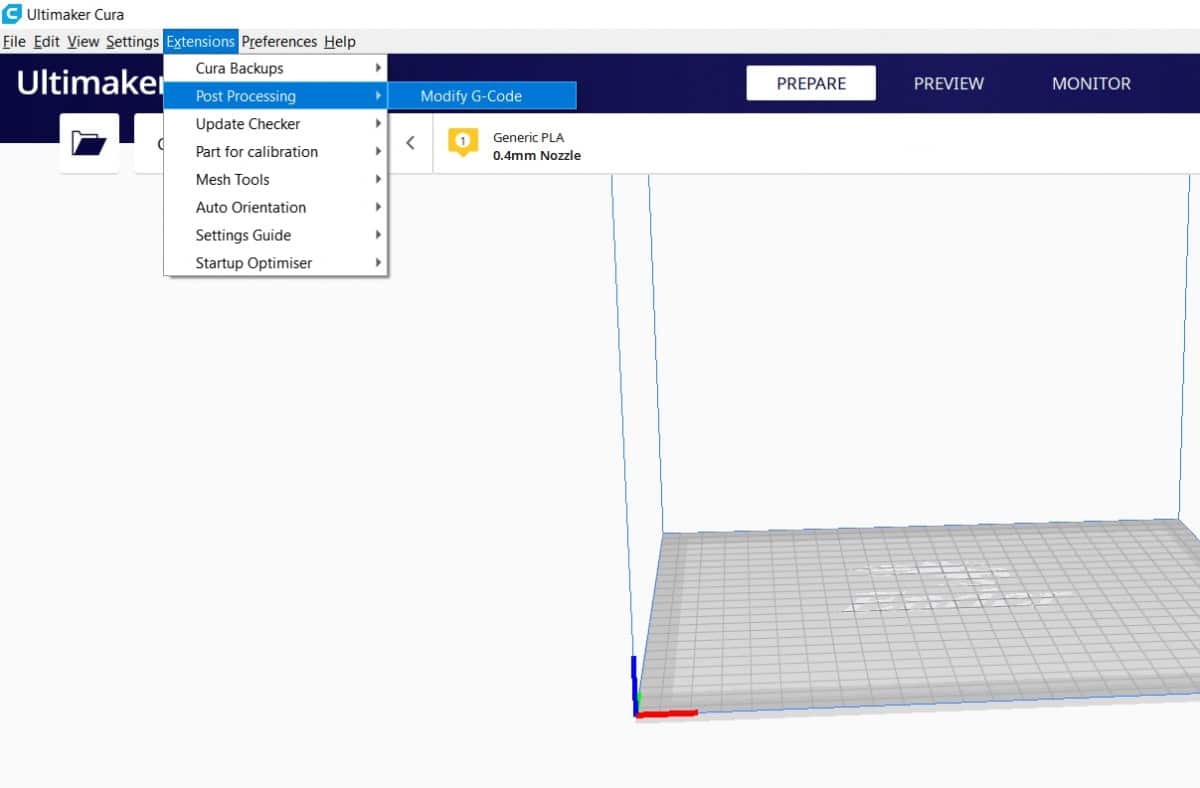Select Post Processing menu entry
Viewport: 1200px width, 788px height.
tap(276, 96)
